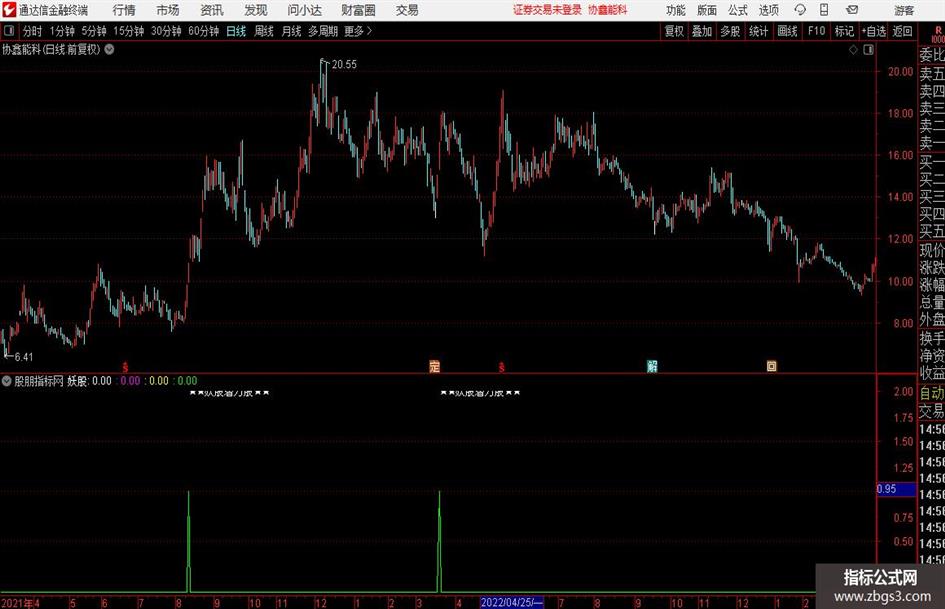This screenshot has width=945, height=609.
Task: Click the orange 回 event marker
Action: pos(771,366)
